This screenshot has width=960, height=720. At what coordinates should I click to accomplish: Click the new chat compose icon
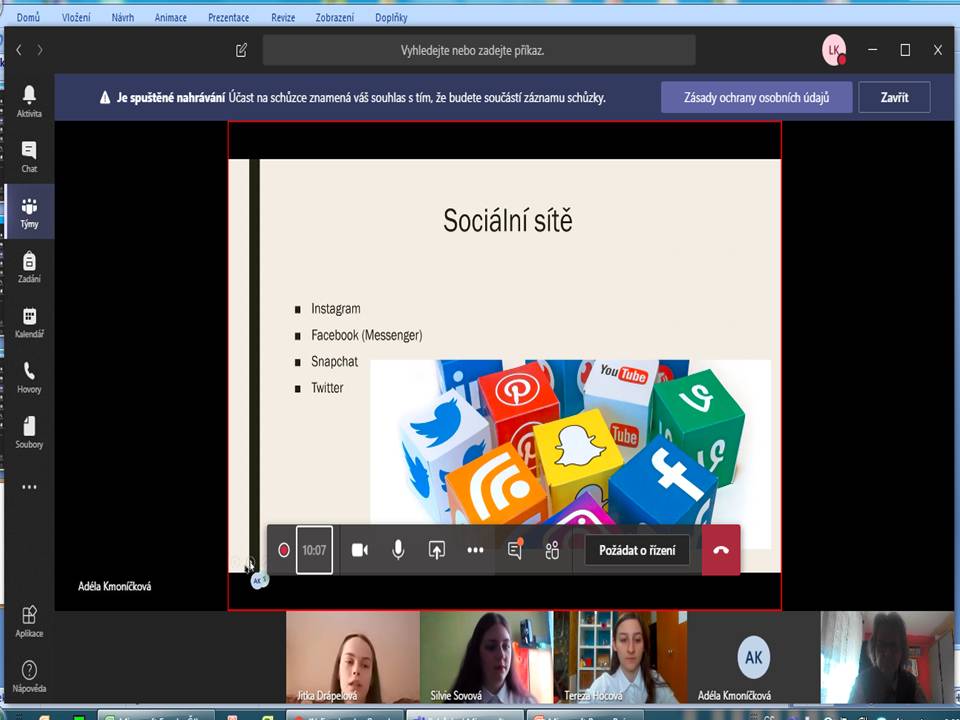click(x=241, y=50)
